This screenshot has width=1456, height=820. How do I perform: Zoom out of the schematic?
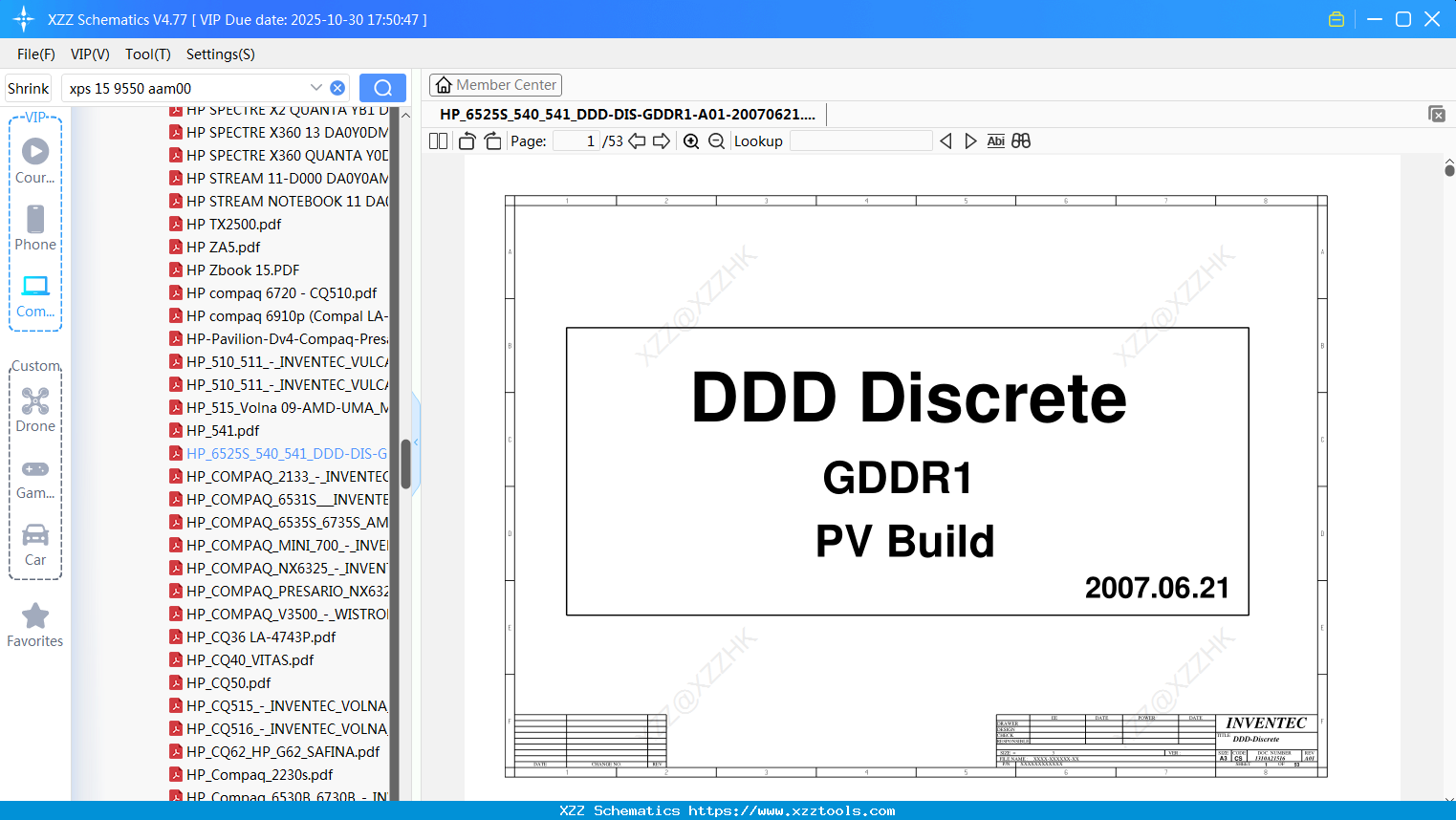point(716,141)
